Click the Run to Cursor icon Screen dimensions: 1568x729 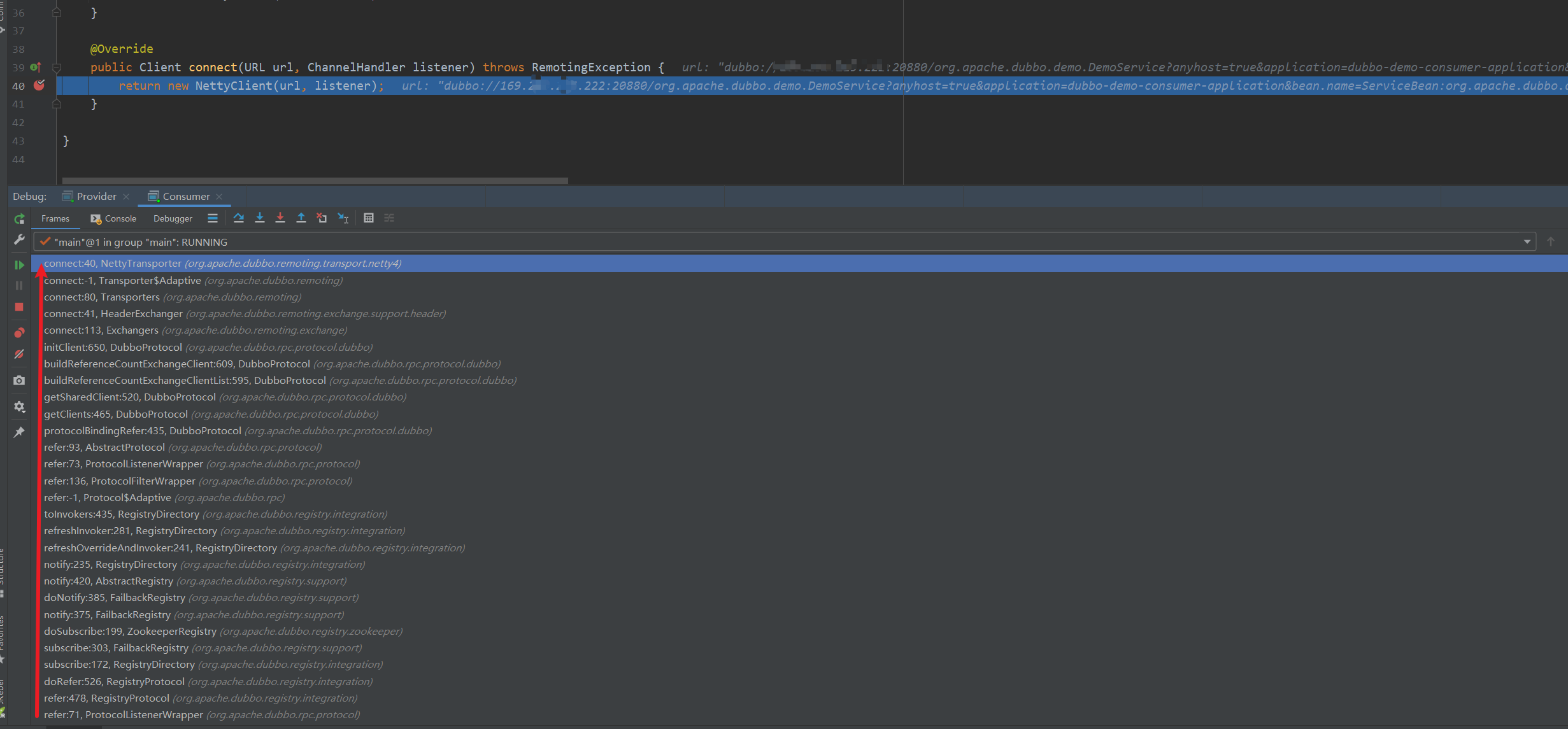point(343,218)
